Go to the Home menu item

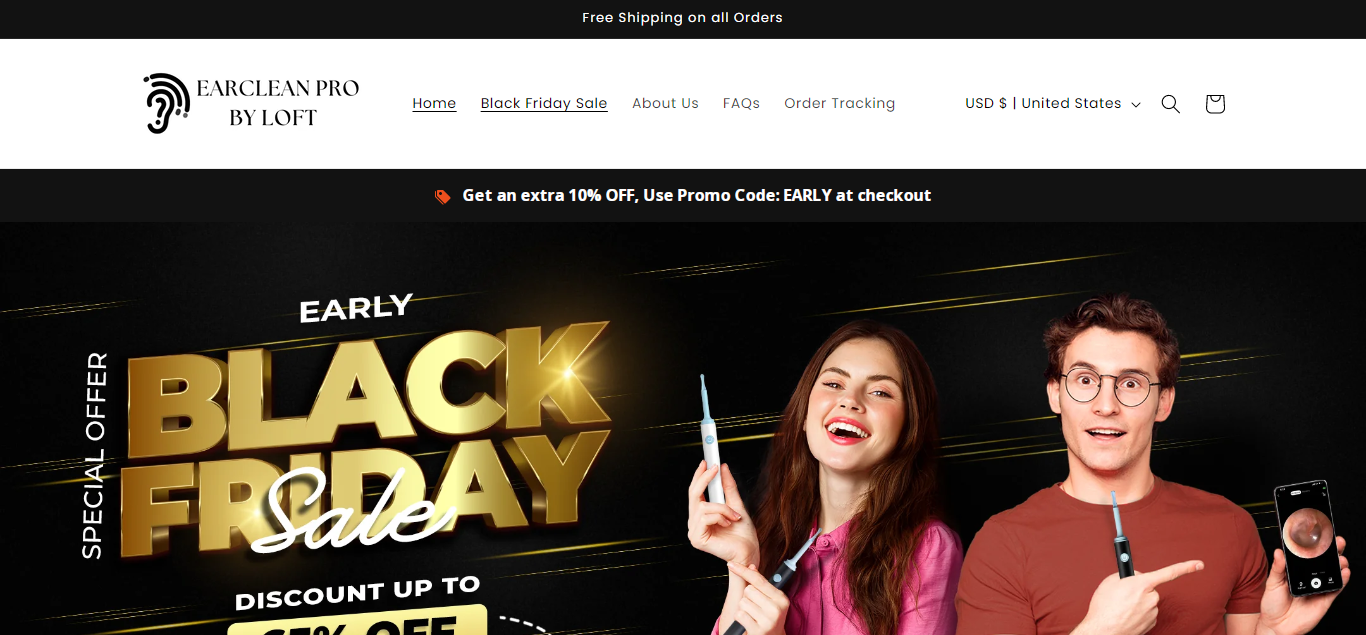coord(434,103)
